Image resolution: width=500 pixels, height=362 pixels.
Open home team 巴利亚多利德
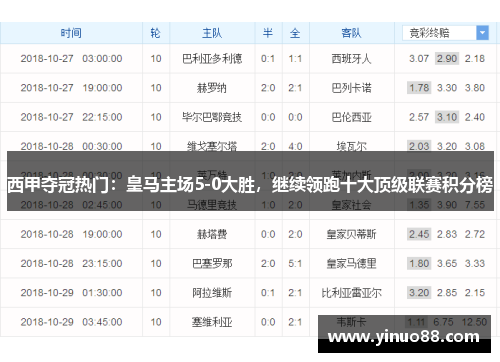click(212, 59)
